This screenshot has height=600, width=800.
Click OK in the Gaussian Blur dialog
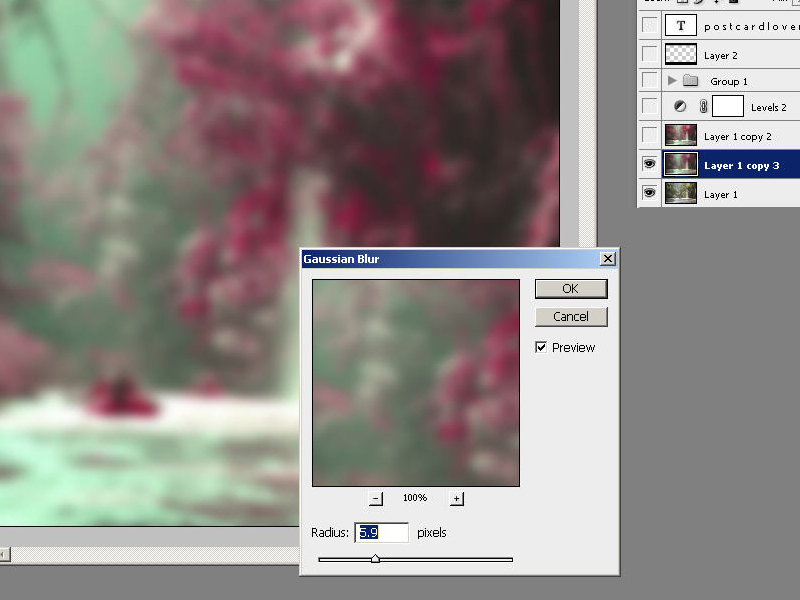571,289
